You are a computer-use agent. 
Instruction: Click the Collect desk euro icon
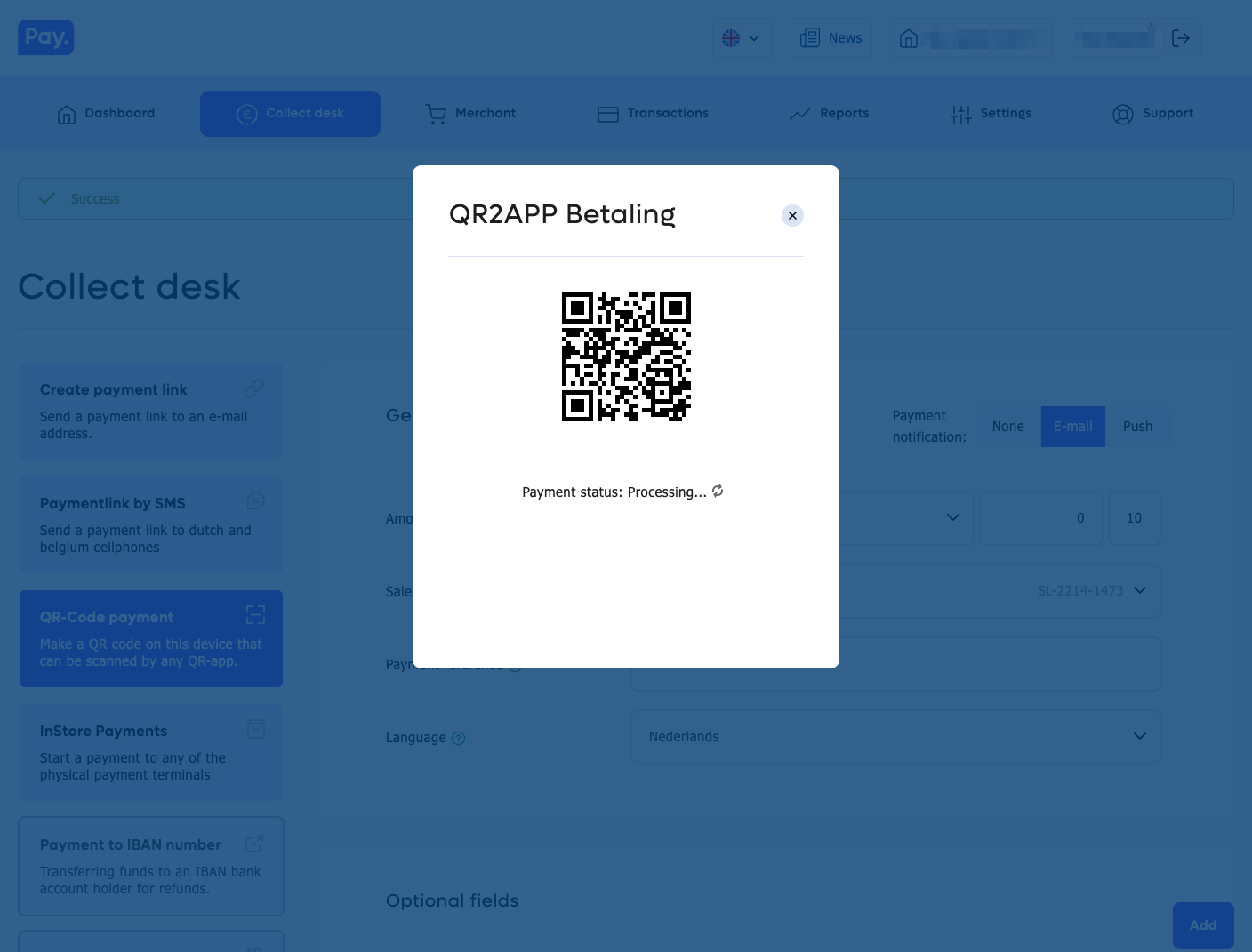click(x=247, y=115)
